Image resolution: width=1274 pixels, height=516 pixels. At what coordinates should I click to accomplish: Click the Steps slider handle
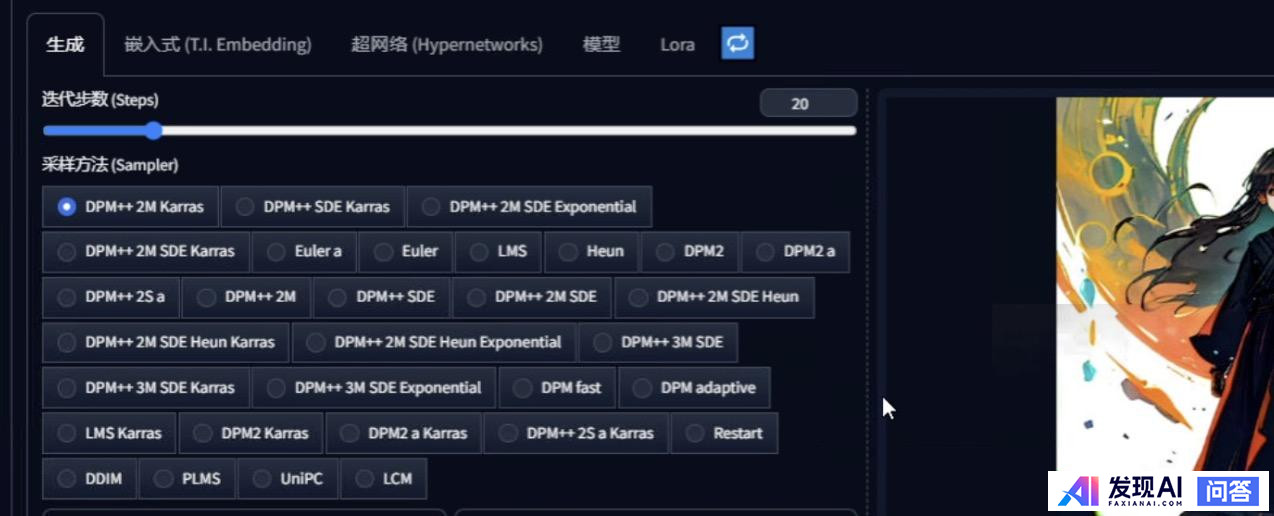pyautogui.click(x=153, y=130)
